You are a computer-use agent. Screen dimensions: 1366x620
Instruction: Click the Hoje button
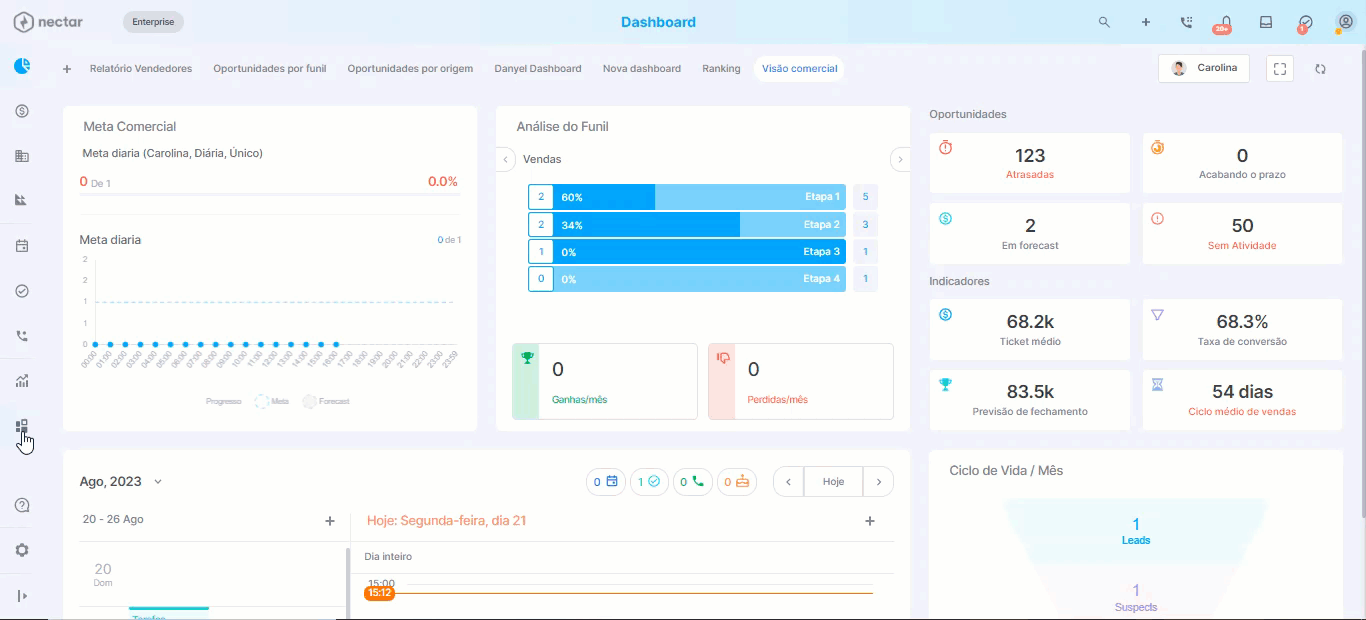tap(834, 481)
